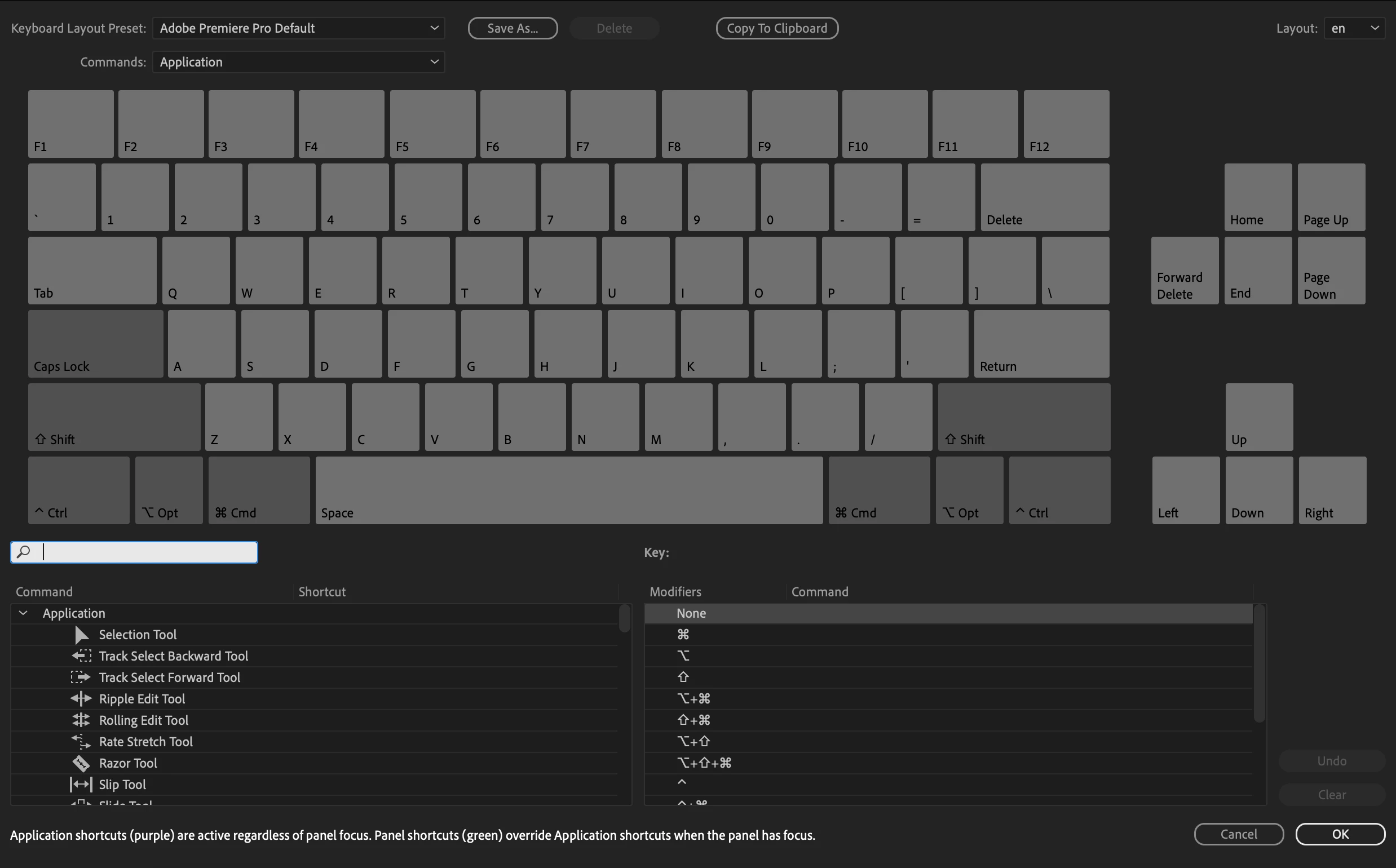Viewport: 1396px width, 868px height.
Task: Toggle the left Shift modifier key
Action: pyautogui.click(x=114, y=417)
